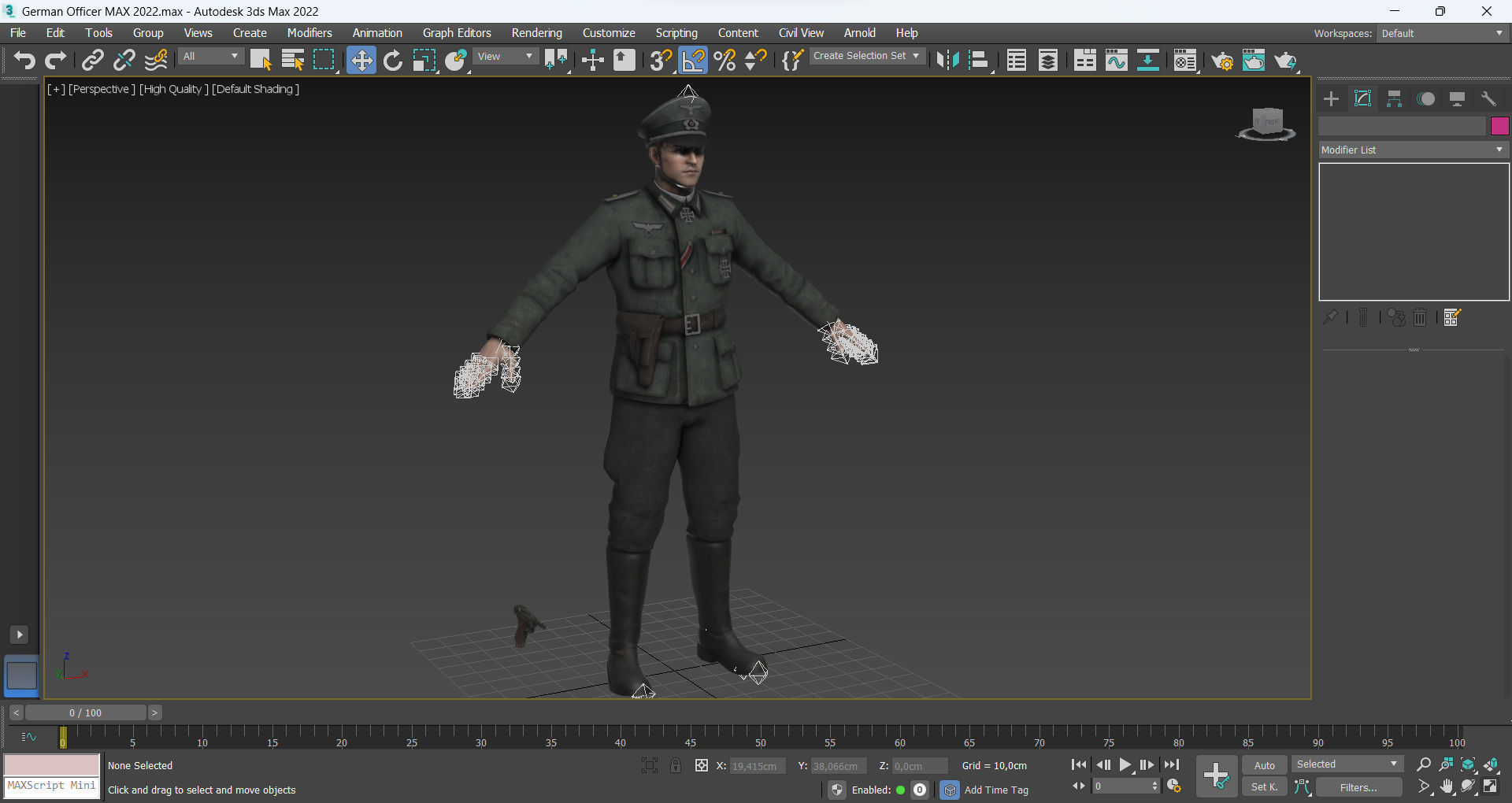The width and height of the screenshot is (1512, 803).
Task: Open the Arnold menu
Action: (860, 33)
